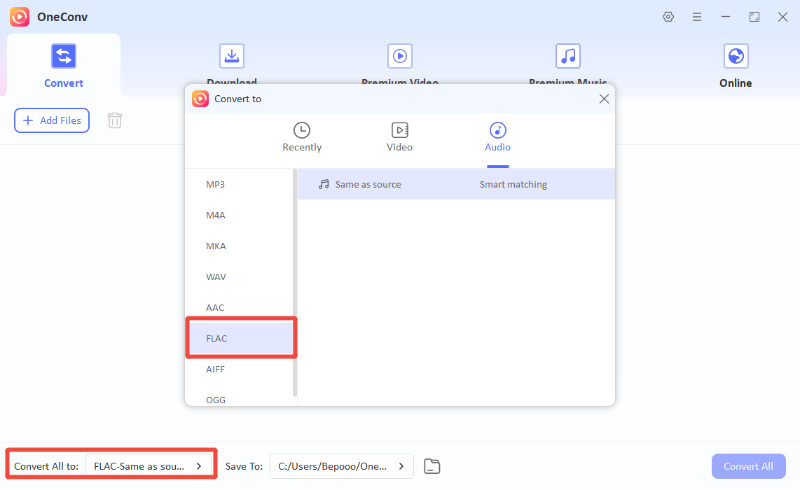The height and width of the screenshot is (490, 800).
Task: Minimize the OneConv window
Action: pos(725,17)
